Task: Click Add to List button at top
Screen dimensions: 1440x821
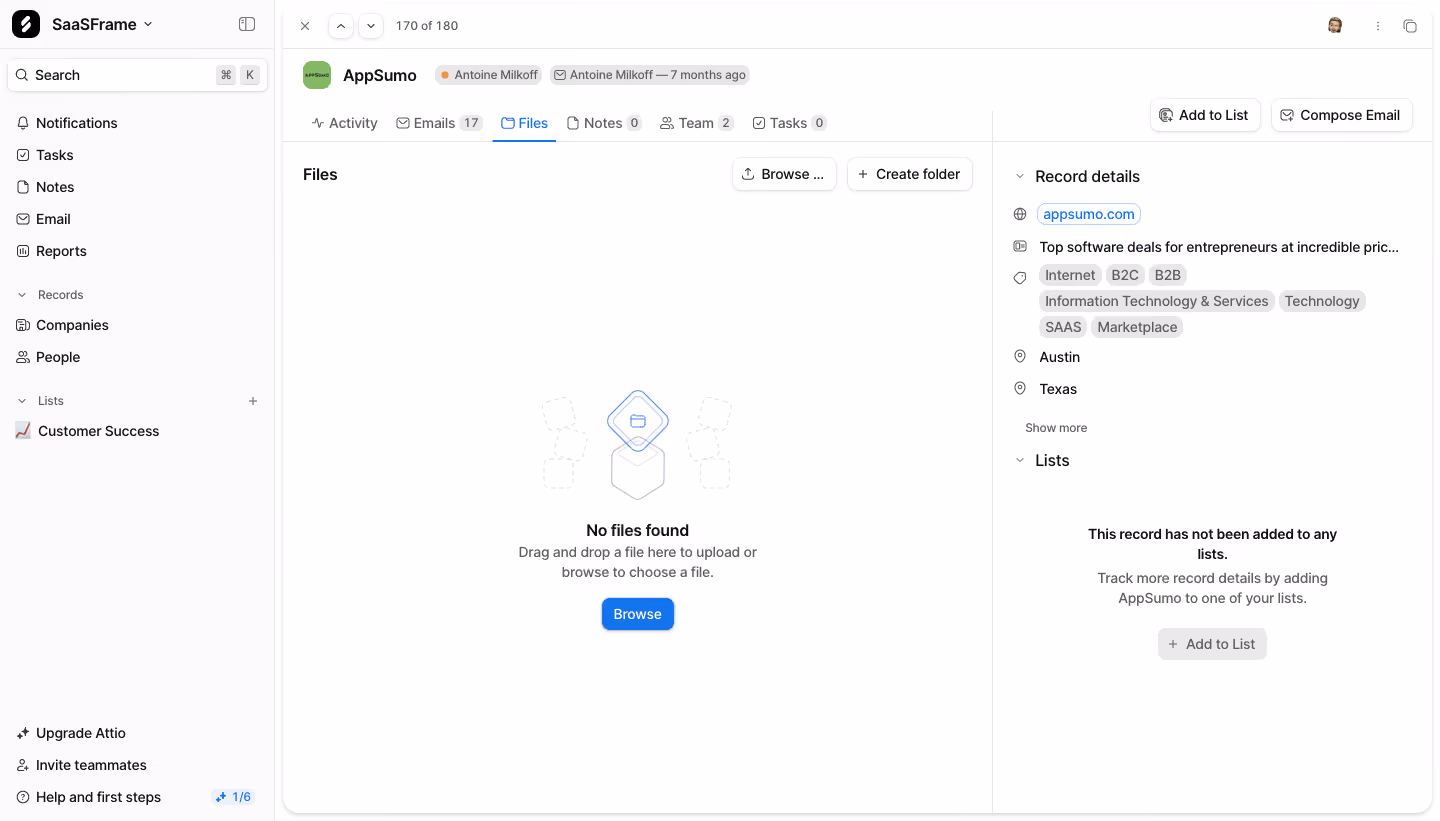Action: tap(1205, 115)
